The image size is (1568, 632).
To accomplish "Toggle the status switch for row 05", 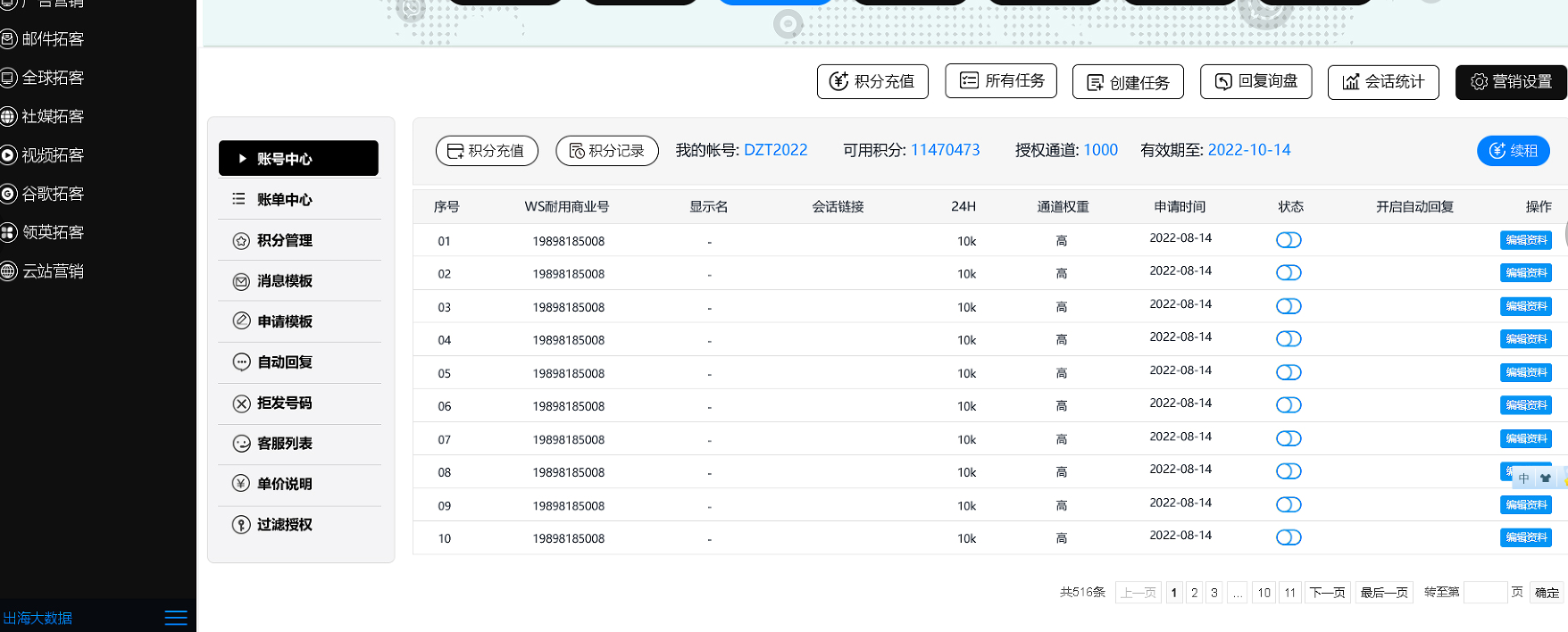I will click(1289, 372).
